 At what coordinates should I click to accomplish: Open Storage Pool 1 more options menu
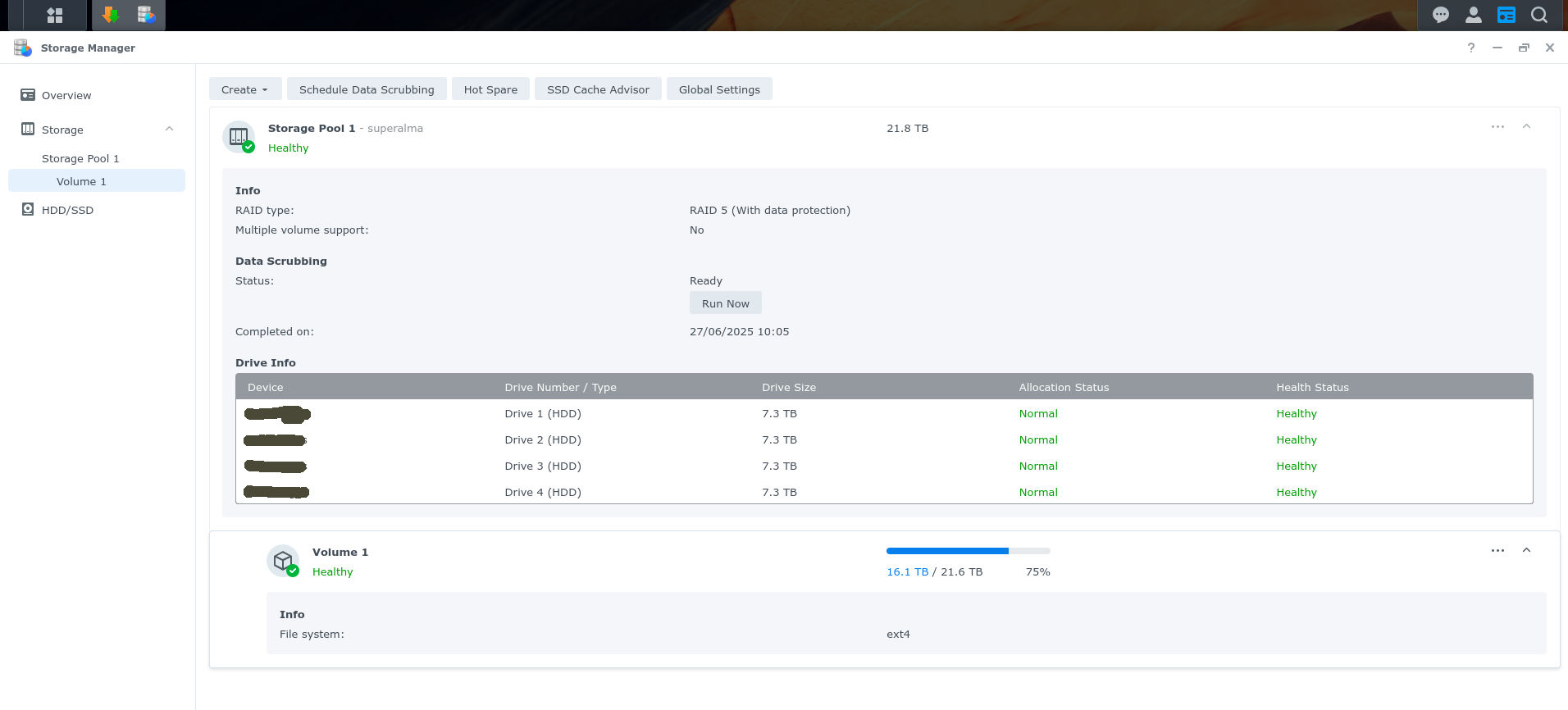pyautogui.click(x=1497, y=126)
